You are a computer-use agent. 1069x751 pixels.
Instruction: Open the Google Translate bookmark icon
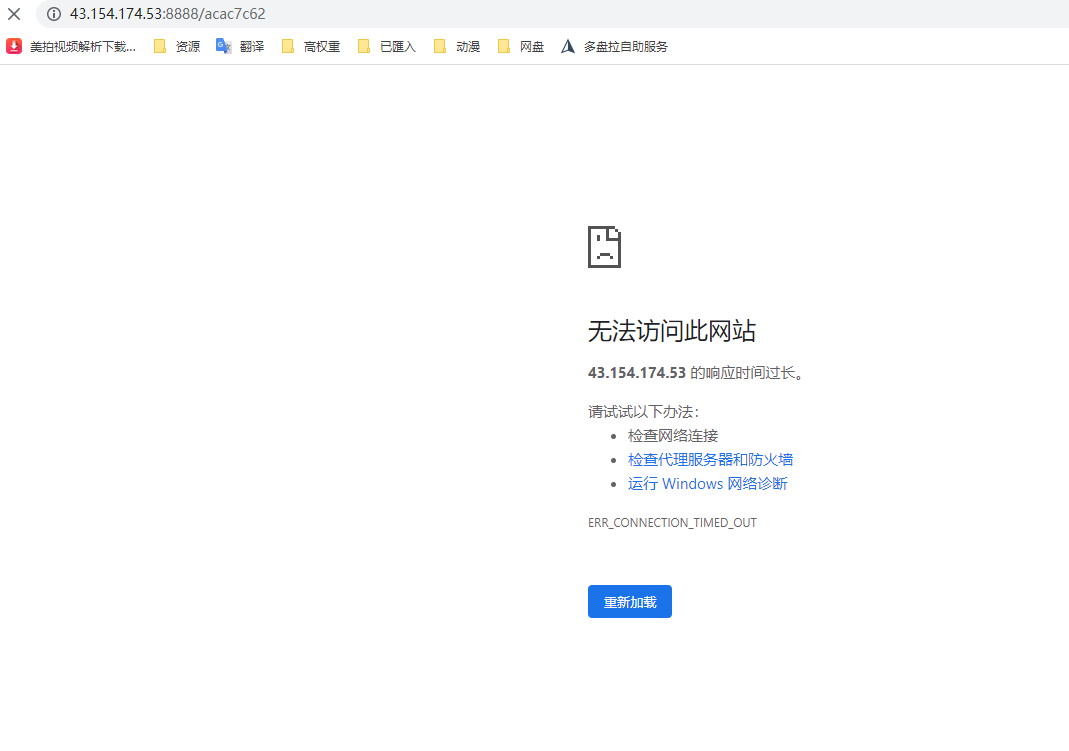(x=223, y=45)
